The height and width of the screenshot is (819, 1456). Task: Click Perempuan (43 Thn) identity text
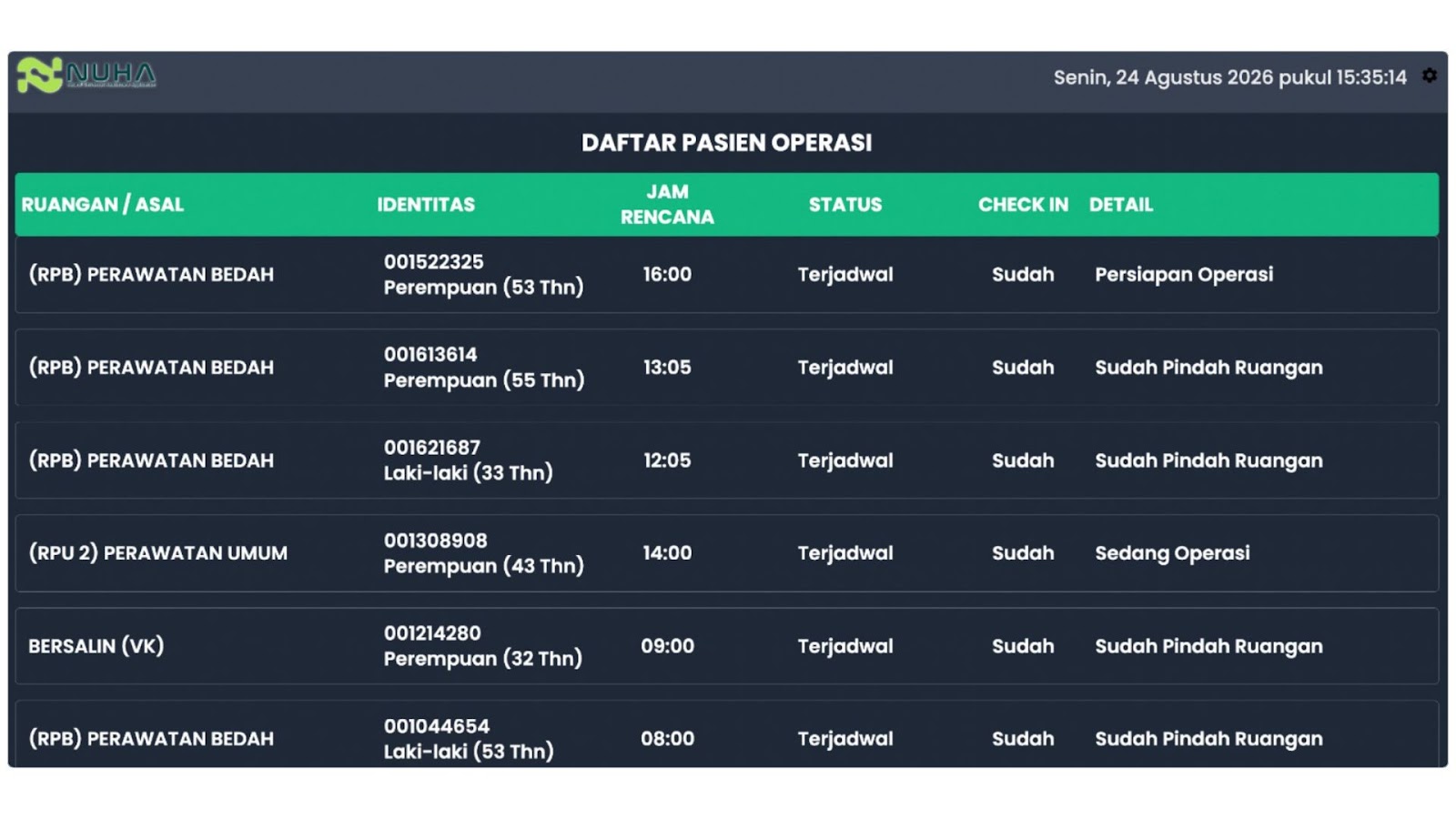(x=483, y=566)
